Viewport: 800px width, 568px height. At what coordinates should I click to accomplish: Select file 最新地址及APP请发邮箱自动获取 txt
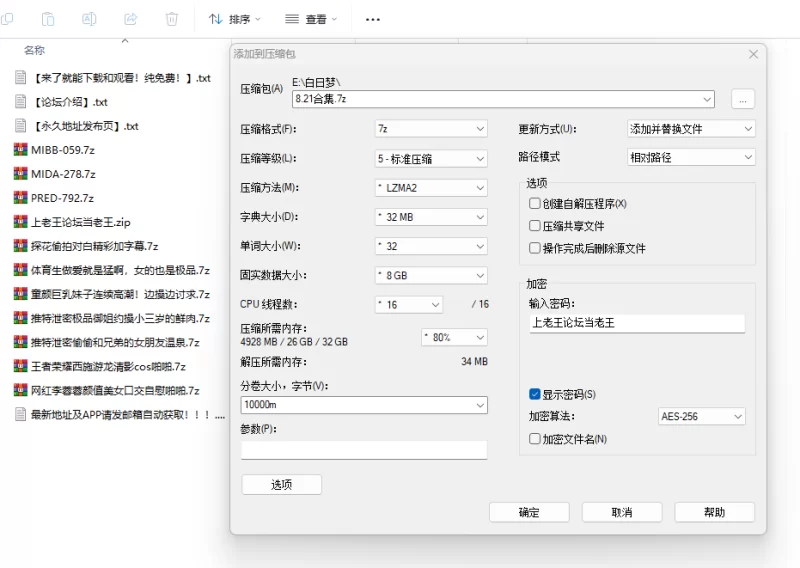[x=128, y=414]
